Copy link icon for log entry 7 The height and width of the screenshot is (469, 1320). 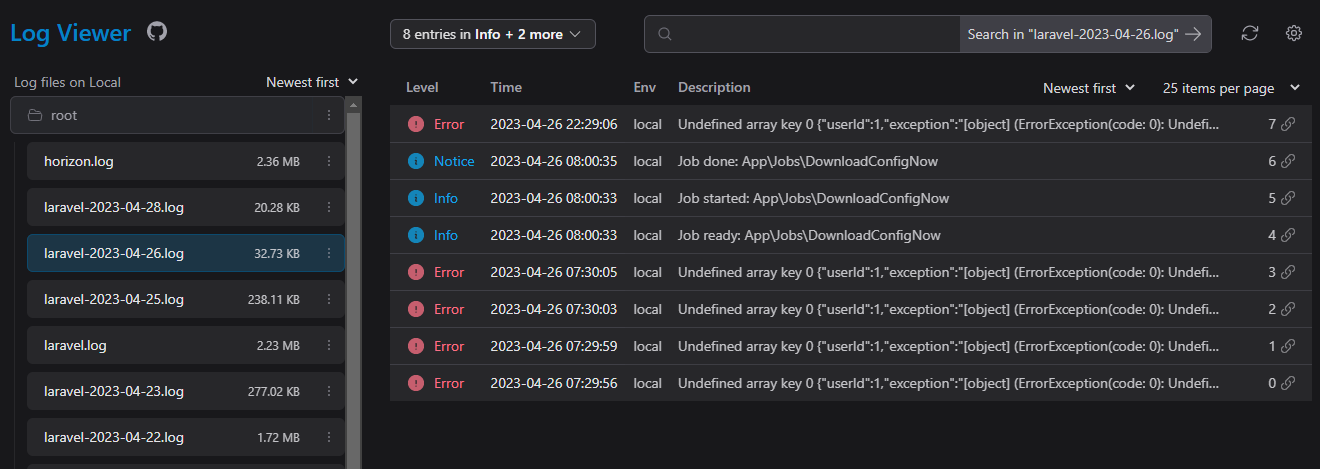[1288, 124]
